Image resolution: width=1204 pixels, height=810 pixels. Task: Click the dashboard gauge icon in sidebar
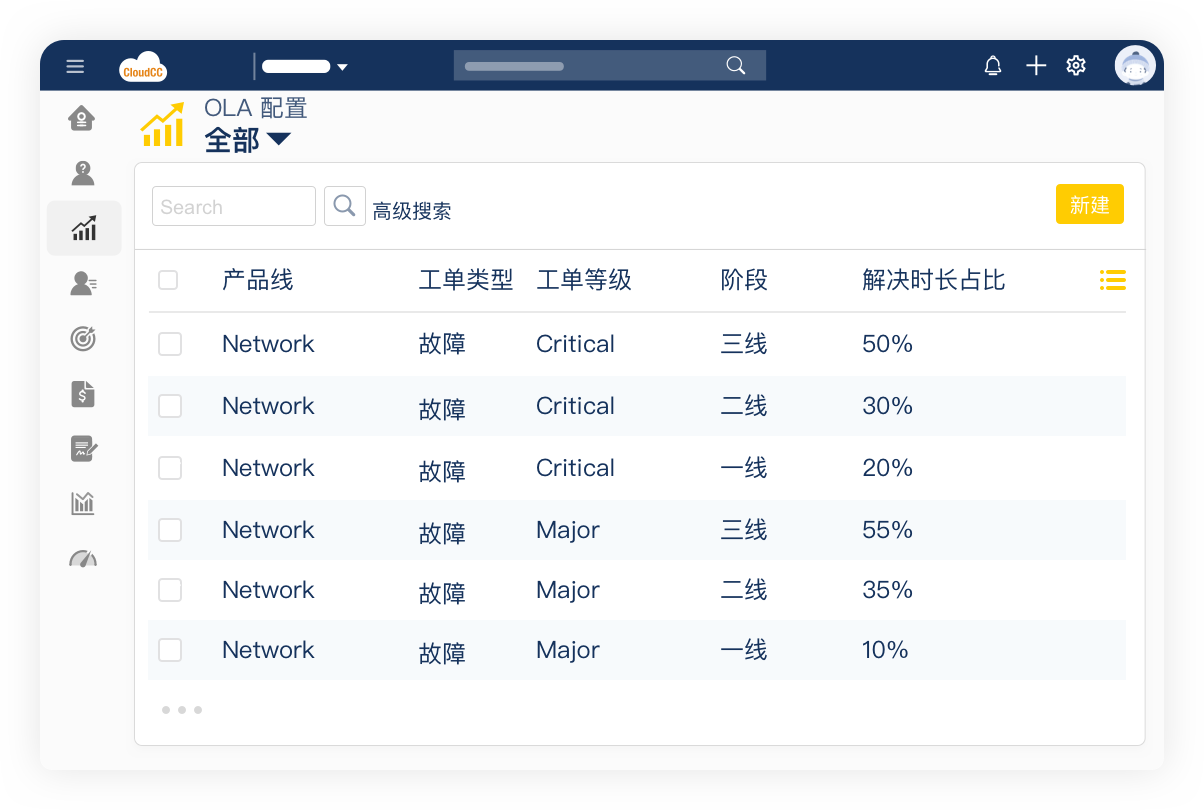coord(83,558)
